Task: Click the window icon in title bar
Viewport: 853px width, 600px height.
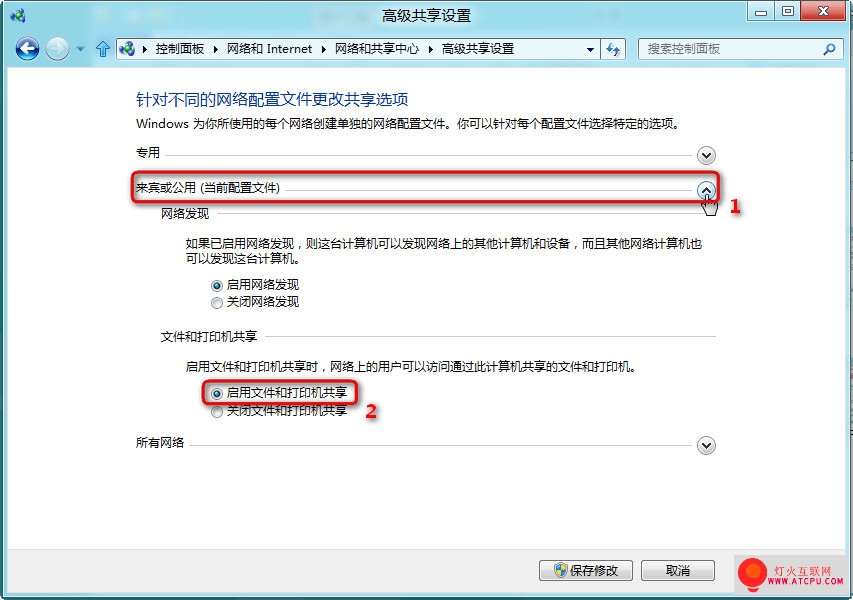Action: click(17, 15)
